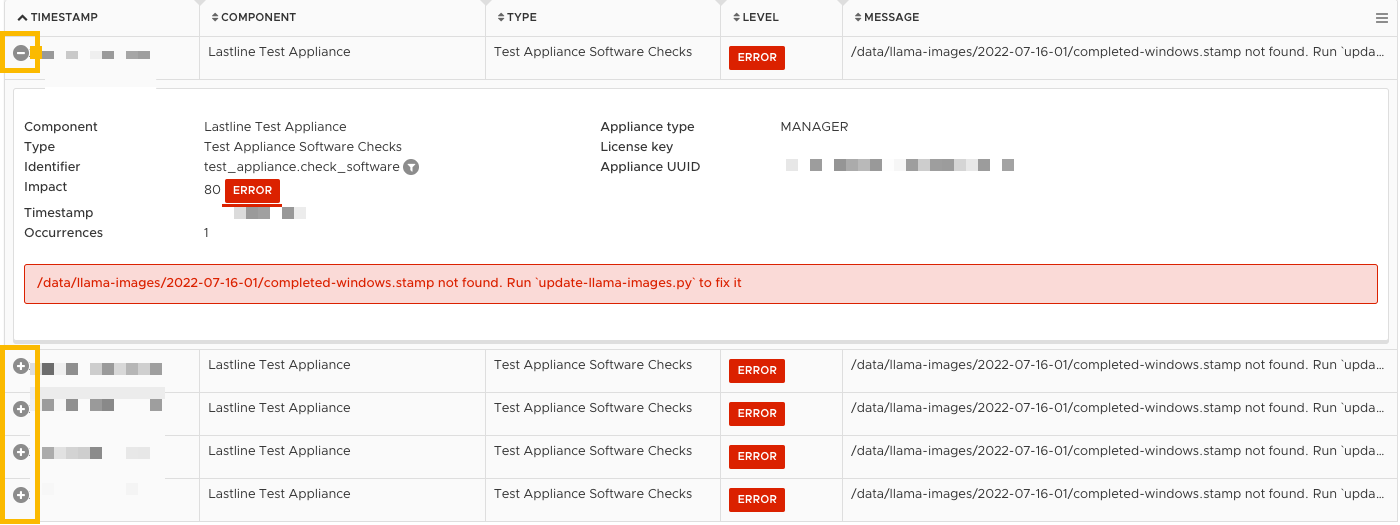Select the red error message banner text
This screenshot has width=1400, height=525.
pyautogui.click(x=389, y=283)
